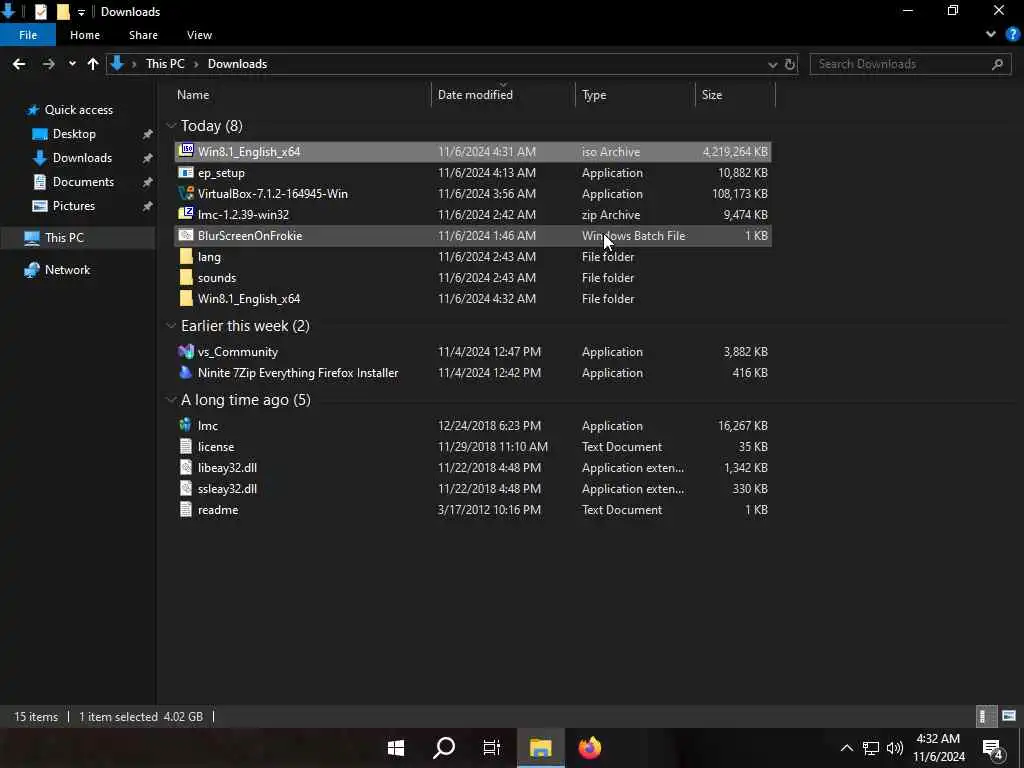Open Downloads in navigation pane
The width and height of the screenshot is (1024, 768).
point(82,158)
